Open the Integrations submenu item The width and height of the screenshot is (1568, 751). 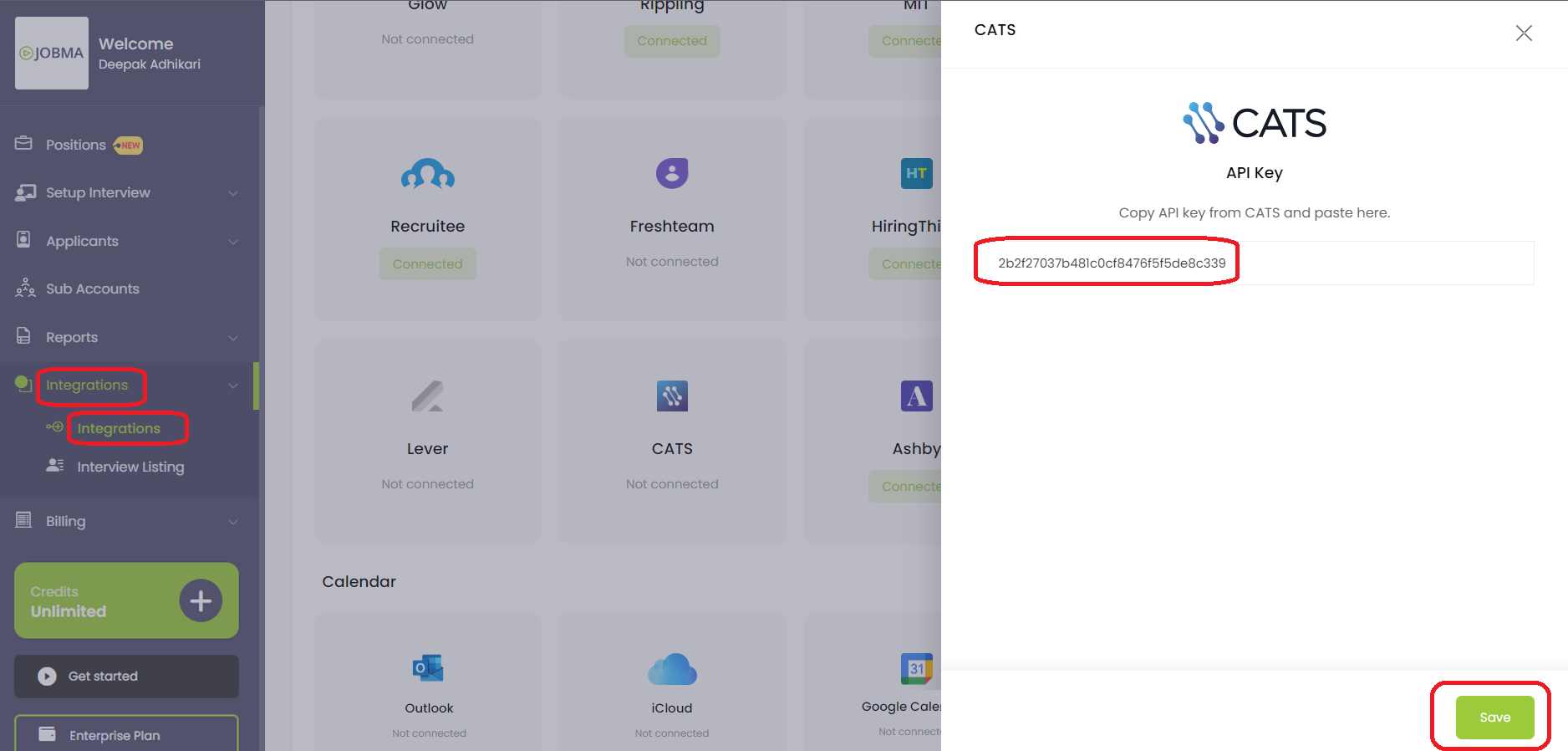click(119, 428)
